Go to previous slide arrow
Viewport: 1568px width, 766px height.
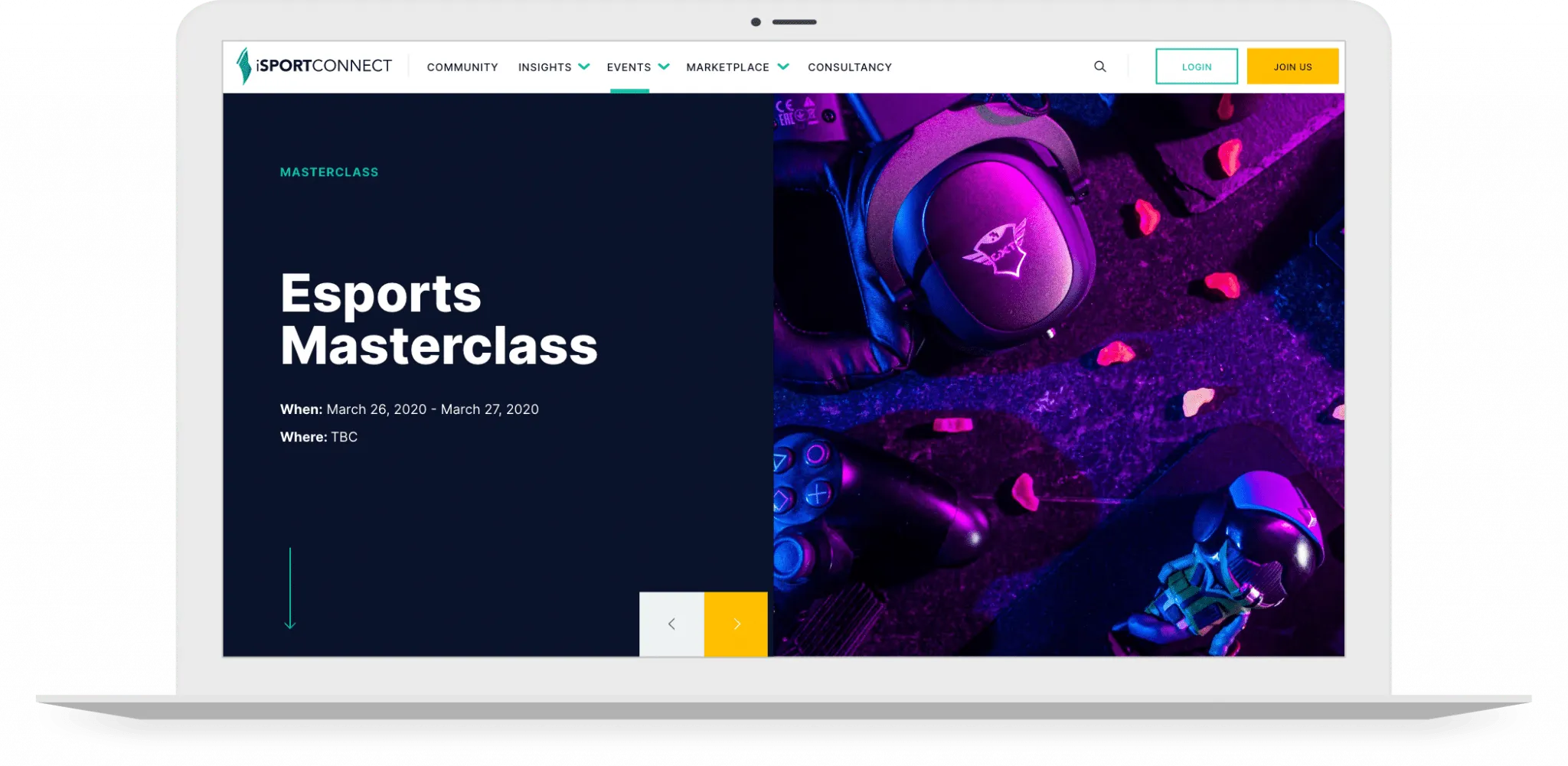[671, 624]
